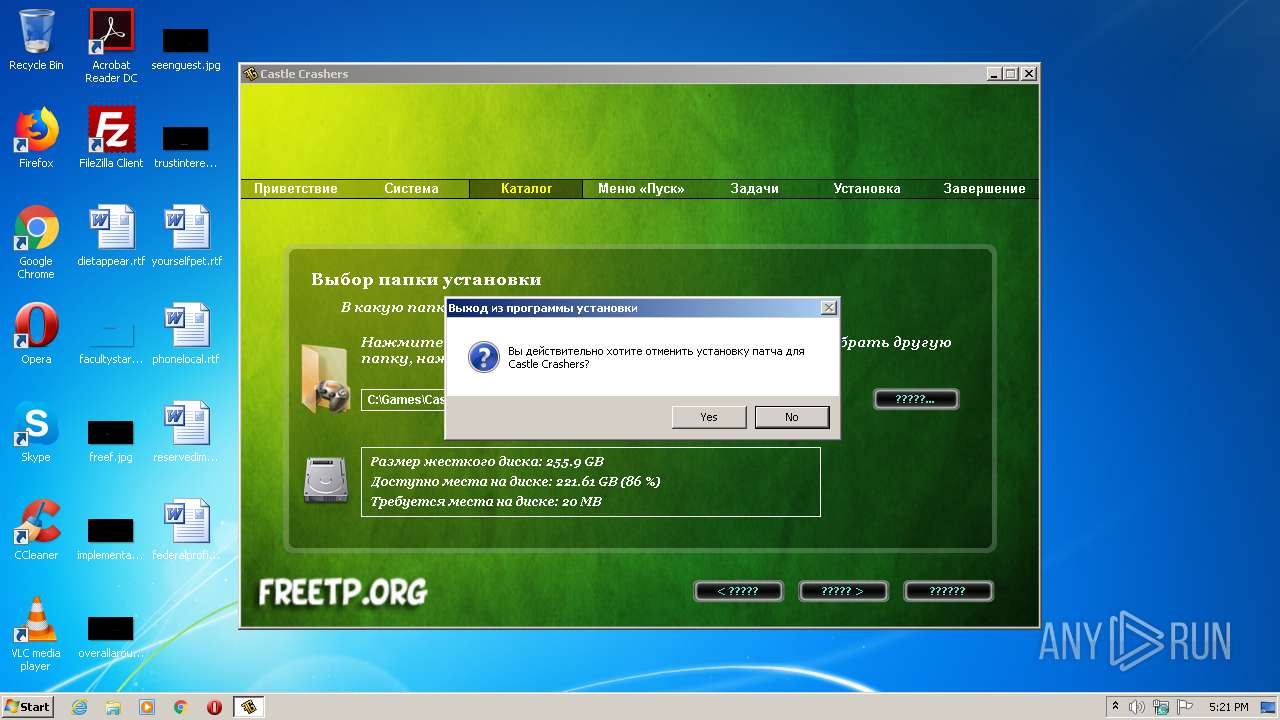Click the installer next button
The width and height of the screenshot is (1280, 720).
click(843, 591)
